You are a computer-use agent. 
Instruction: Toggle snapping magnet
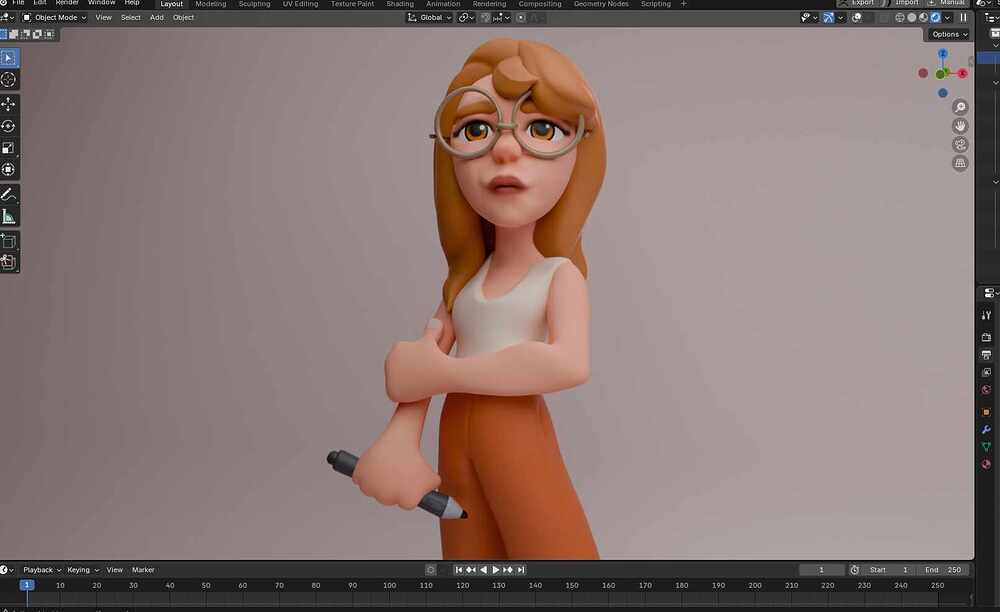485,18
